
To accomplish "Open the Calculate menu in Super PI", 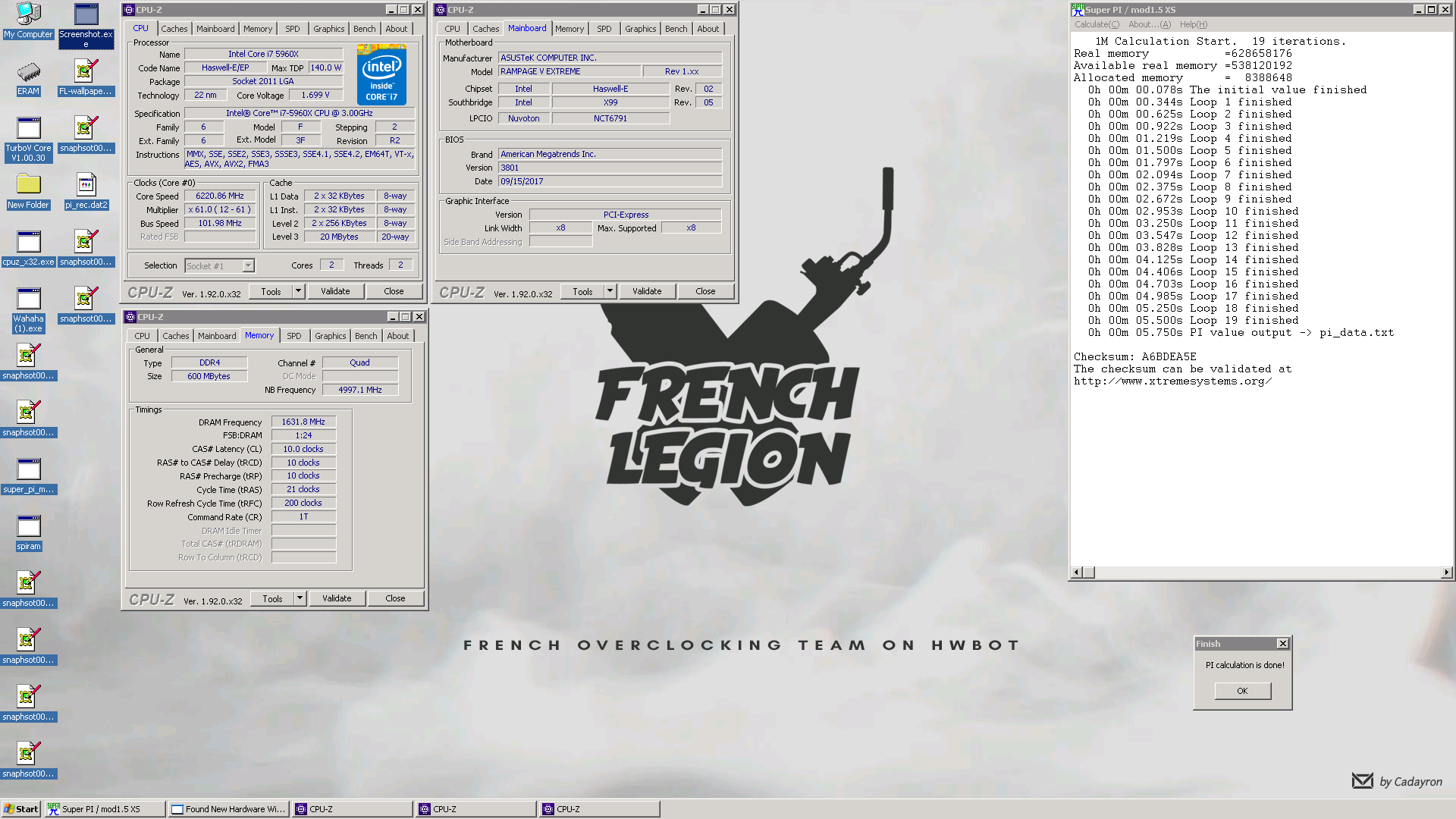I will (x=1097, y=24).
